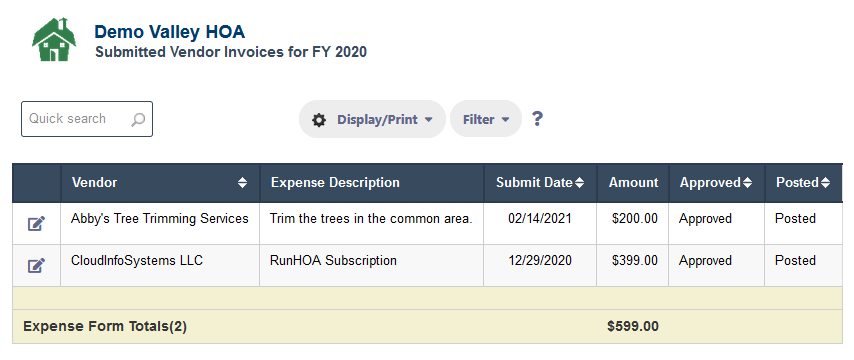Viewport: 854px width, 360px height.
Task: Click the Filter dropdown caret arrow
Action: (x=505, y=120)
